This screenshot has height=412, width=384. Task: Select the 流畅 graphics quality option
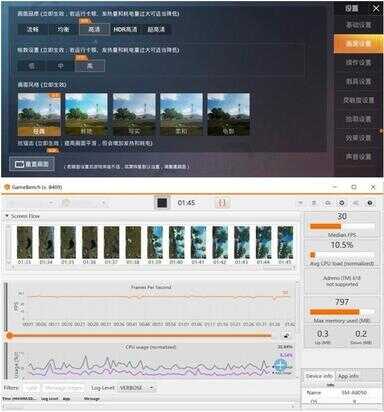point(32,29)
